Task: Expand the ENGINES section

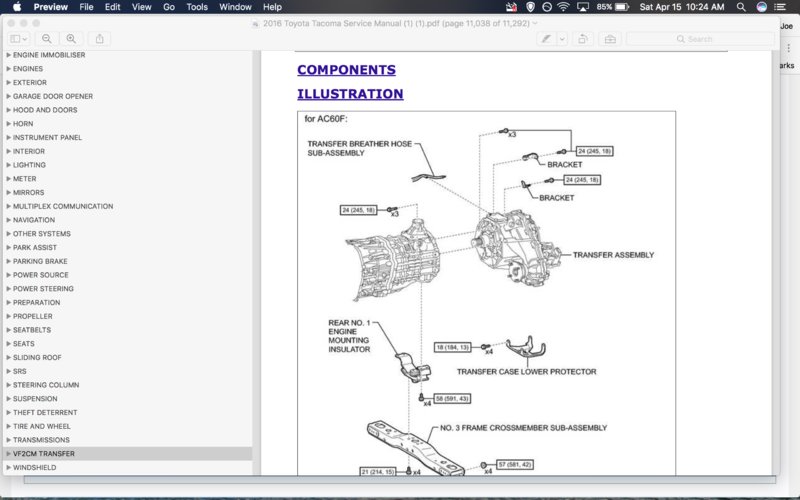Action: pyautogui.click(x=9, y=68)
